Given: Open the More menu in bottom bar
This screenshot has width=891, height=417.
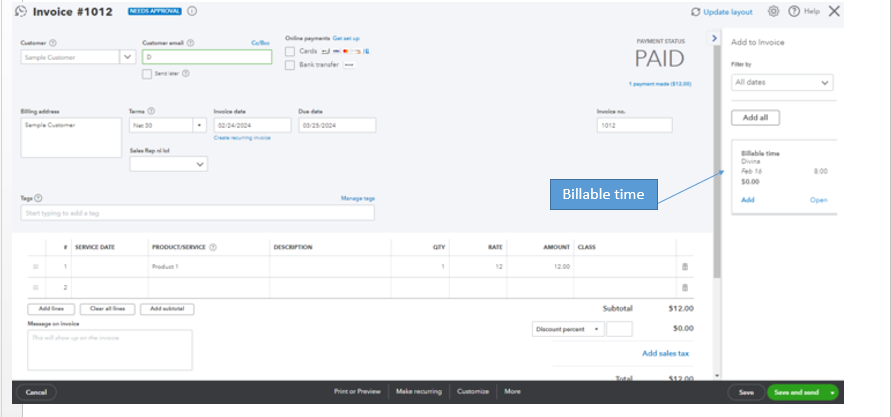Looking at the screenshot, I should (x=512, y=391).
